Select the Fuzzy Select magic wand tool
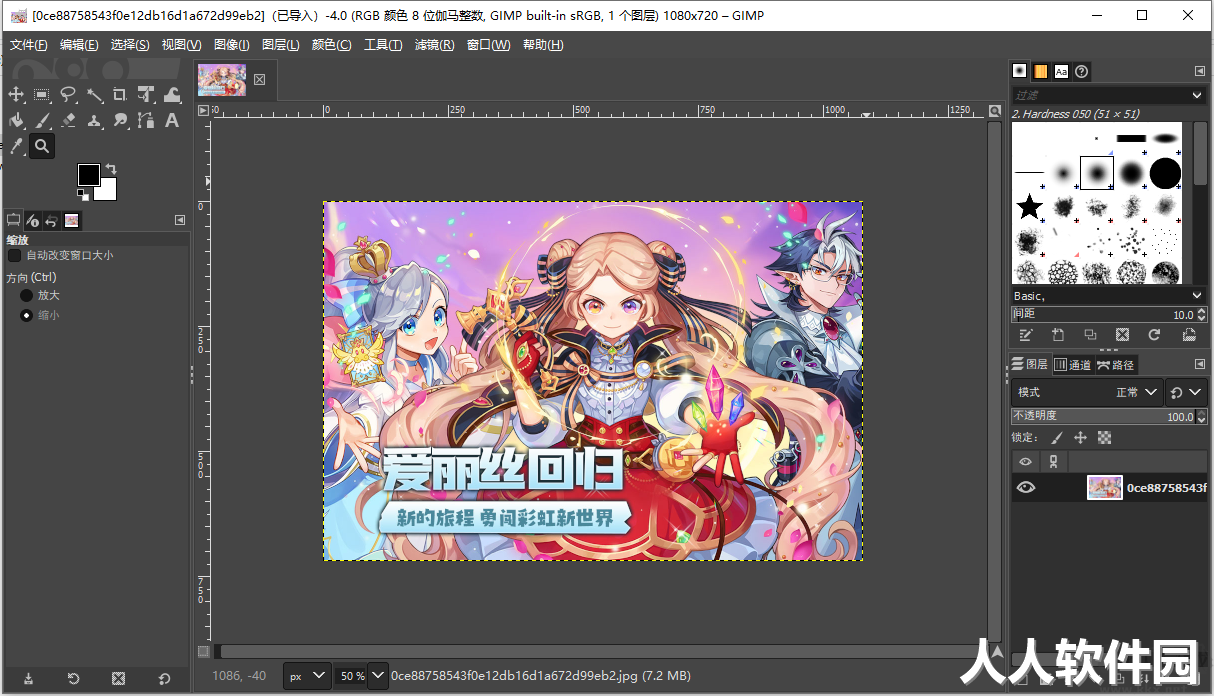 94,95
